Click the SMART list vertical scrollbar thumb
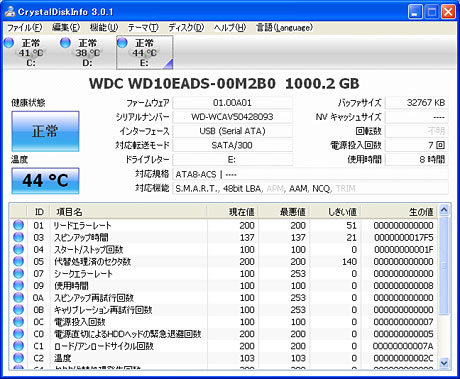The height and width of the screenshot is (379, 460). click(x=444, y=265)
